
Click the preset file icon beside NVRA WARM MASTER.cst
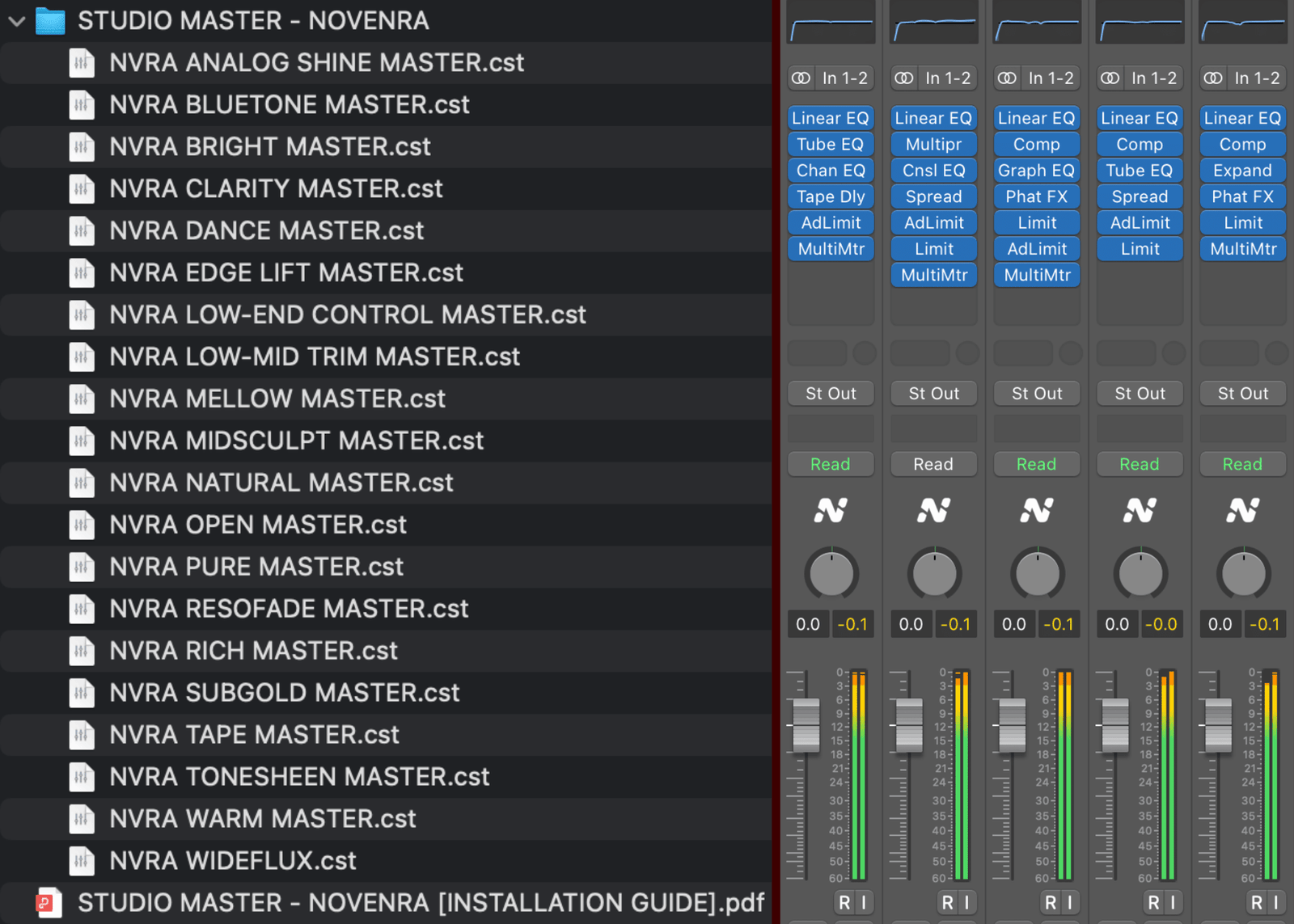click(x=82, y=818)
